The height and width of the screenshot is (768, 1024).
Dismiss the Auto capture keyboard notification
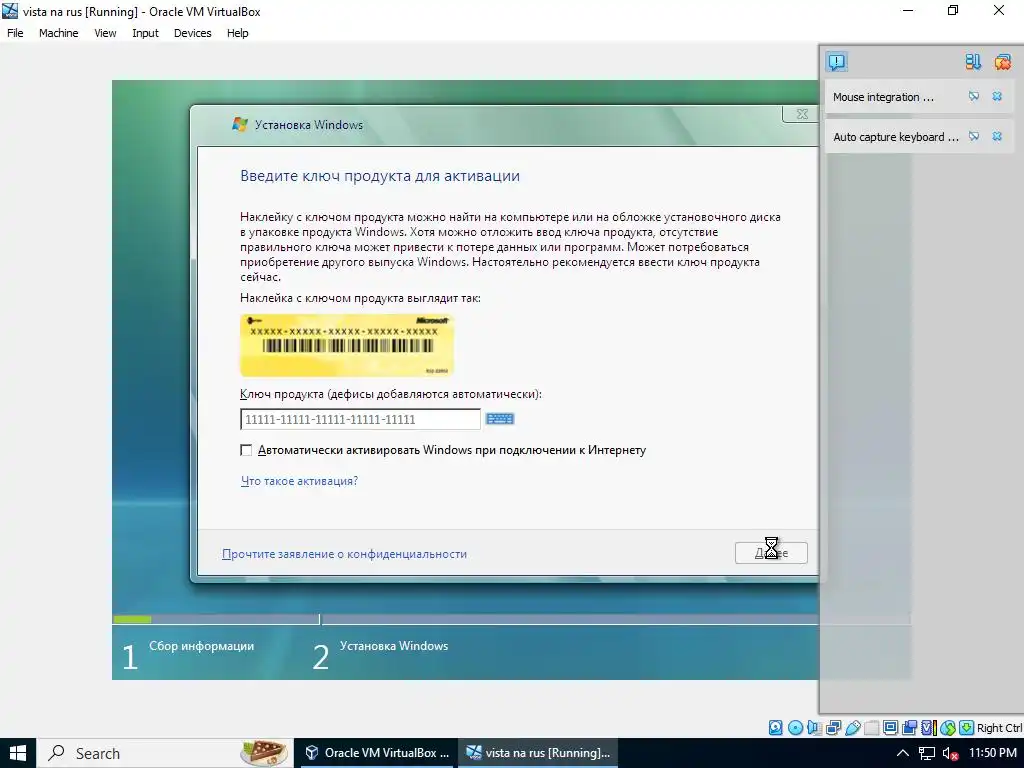997,136
